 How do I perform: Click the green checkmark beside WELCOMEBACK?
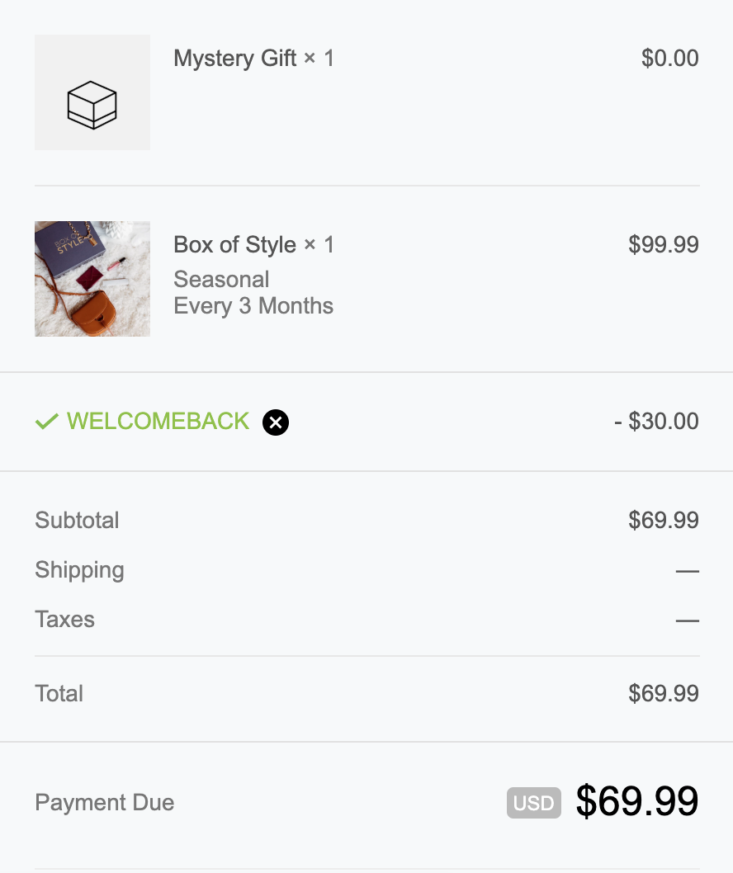pos(47,421)
